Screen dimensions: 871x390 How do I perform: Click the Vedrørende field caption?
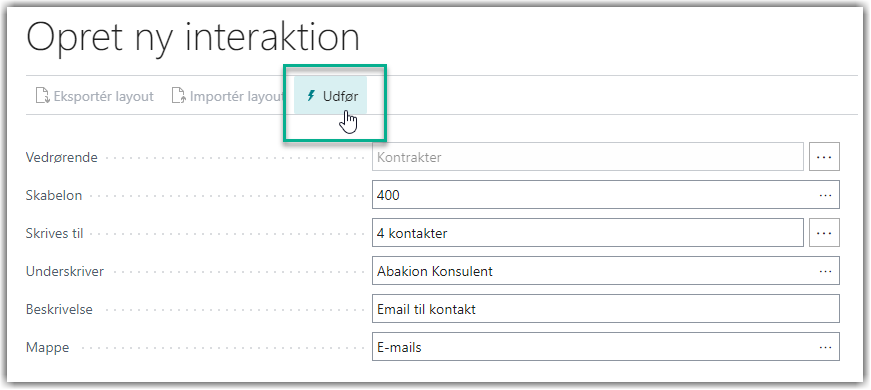click(62, 157)
